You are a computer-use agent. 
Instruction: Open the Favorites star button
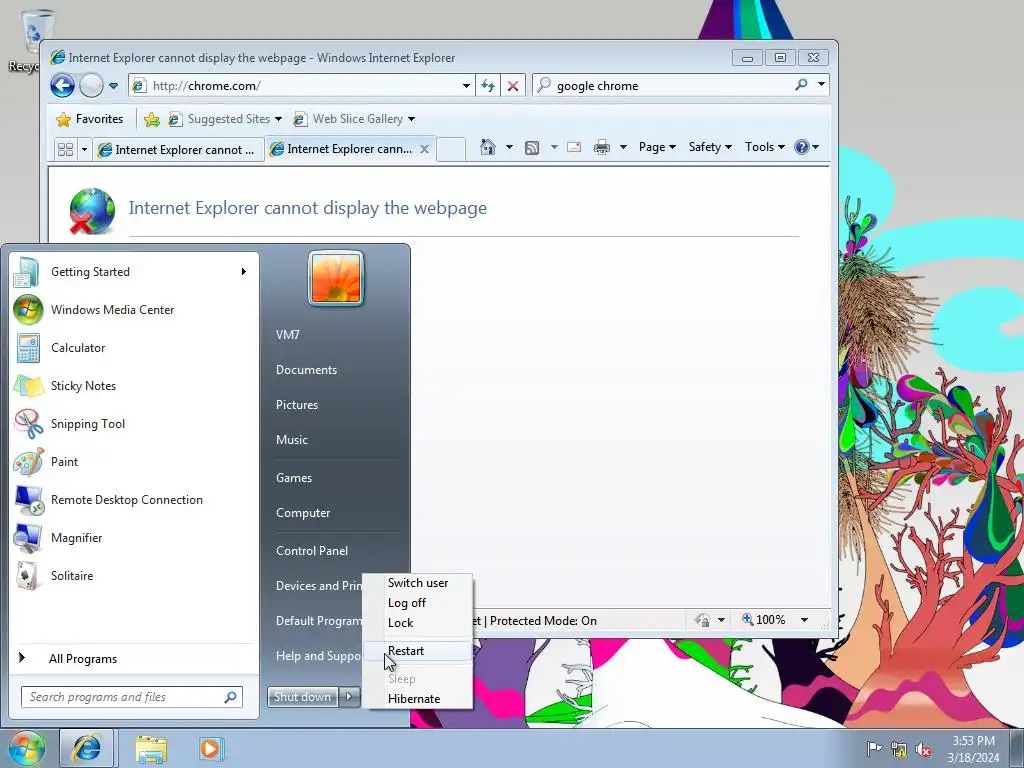point(89,119)
